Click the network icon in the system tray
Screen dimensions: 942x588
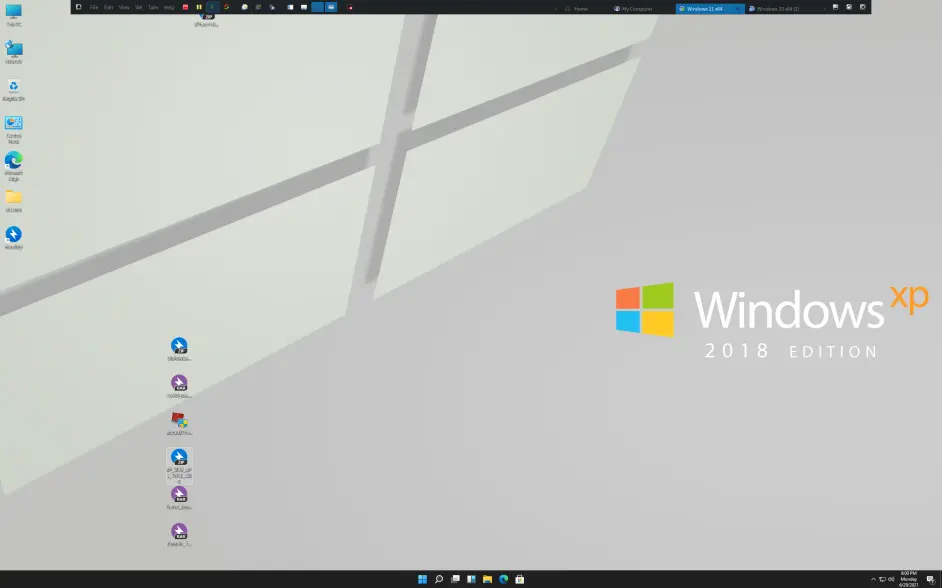[882, 579]
